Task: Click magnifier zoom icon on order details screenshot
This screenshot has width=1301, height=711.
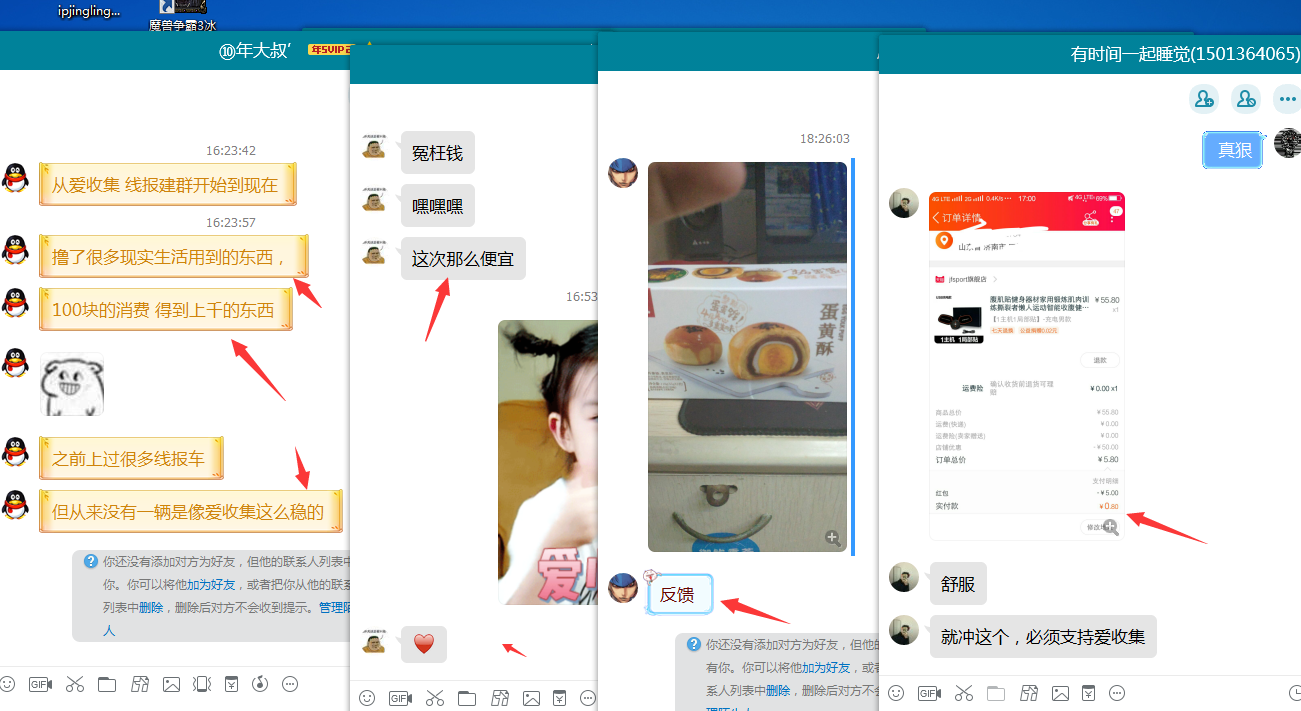Action: [1110, 527]
